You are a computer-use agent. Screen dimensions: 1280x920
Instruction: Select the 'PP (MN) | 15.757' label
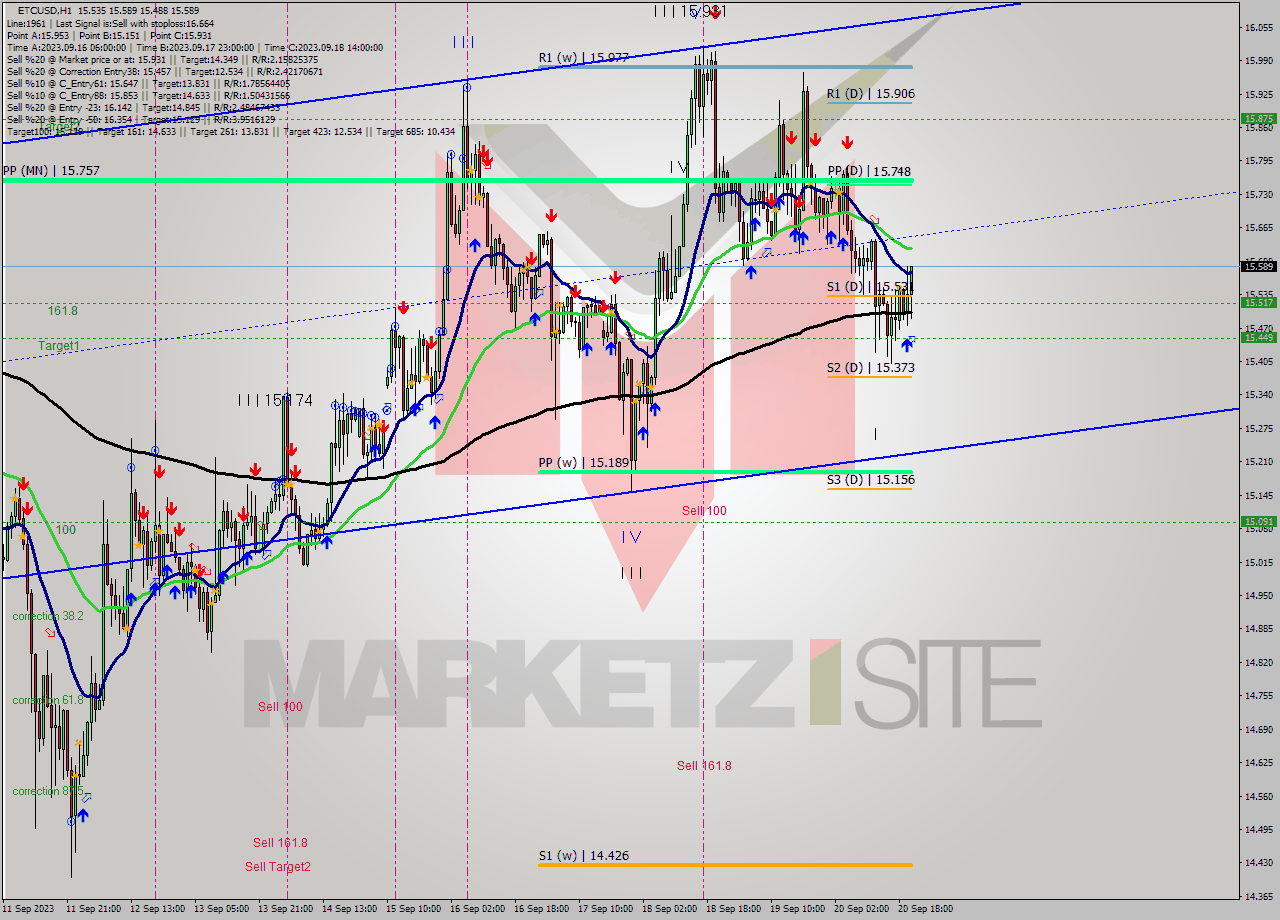[51, 171]
